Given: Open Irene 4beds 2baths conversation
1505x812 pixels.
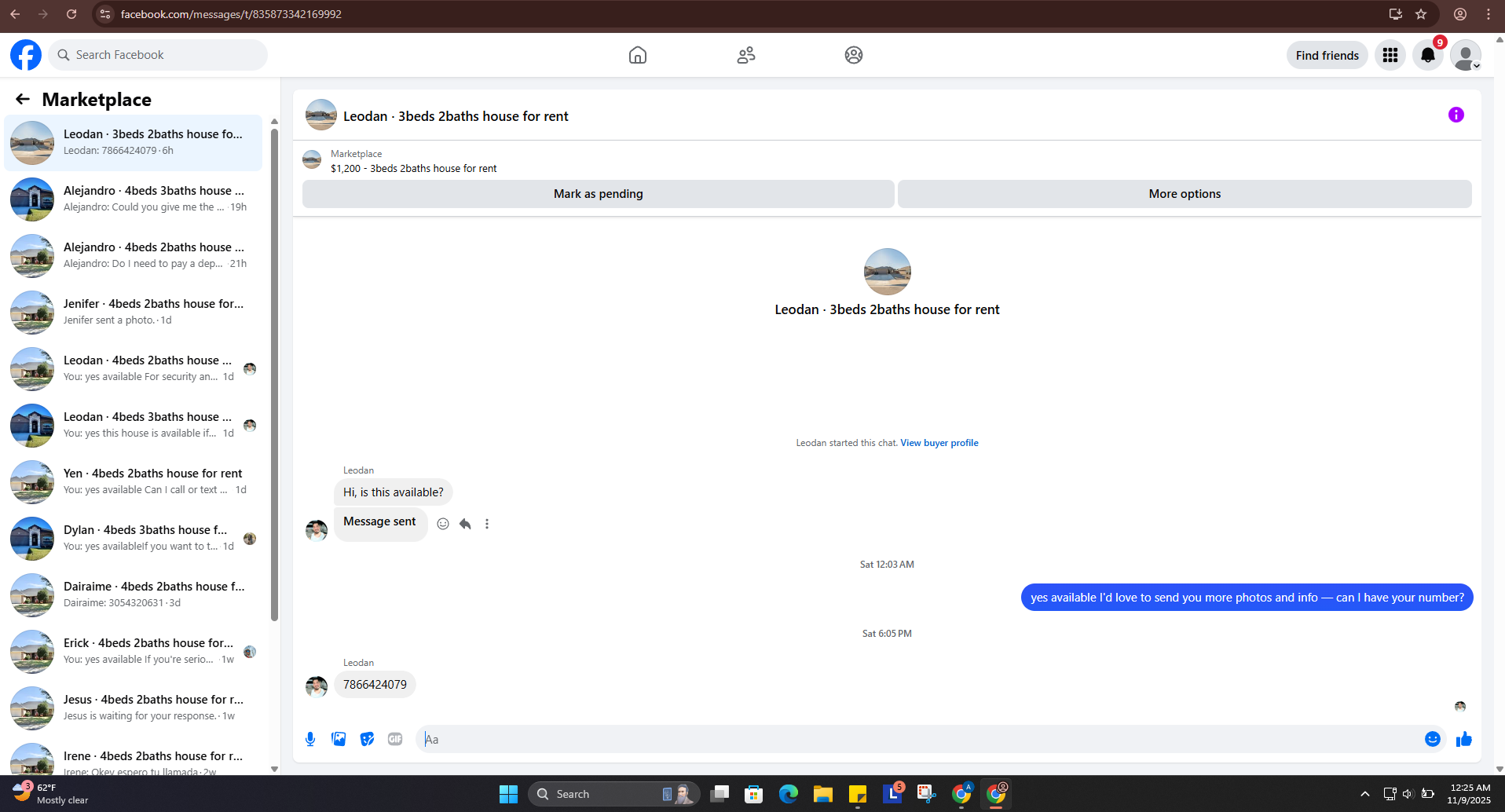Looking at the screenshot, I should (134, 757).
